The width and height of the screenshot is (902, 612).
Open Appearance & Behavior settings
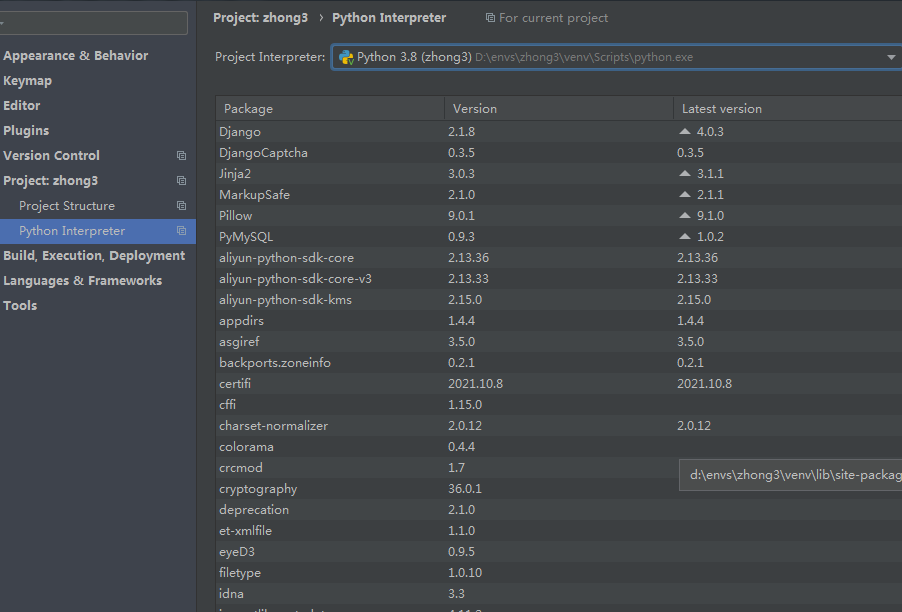[75, 56]
